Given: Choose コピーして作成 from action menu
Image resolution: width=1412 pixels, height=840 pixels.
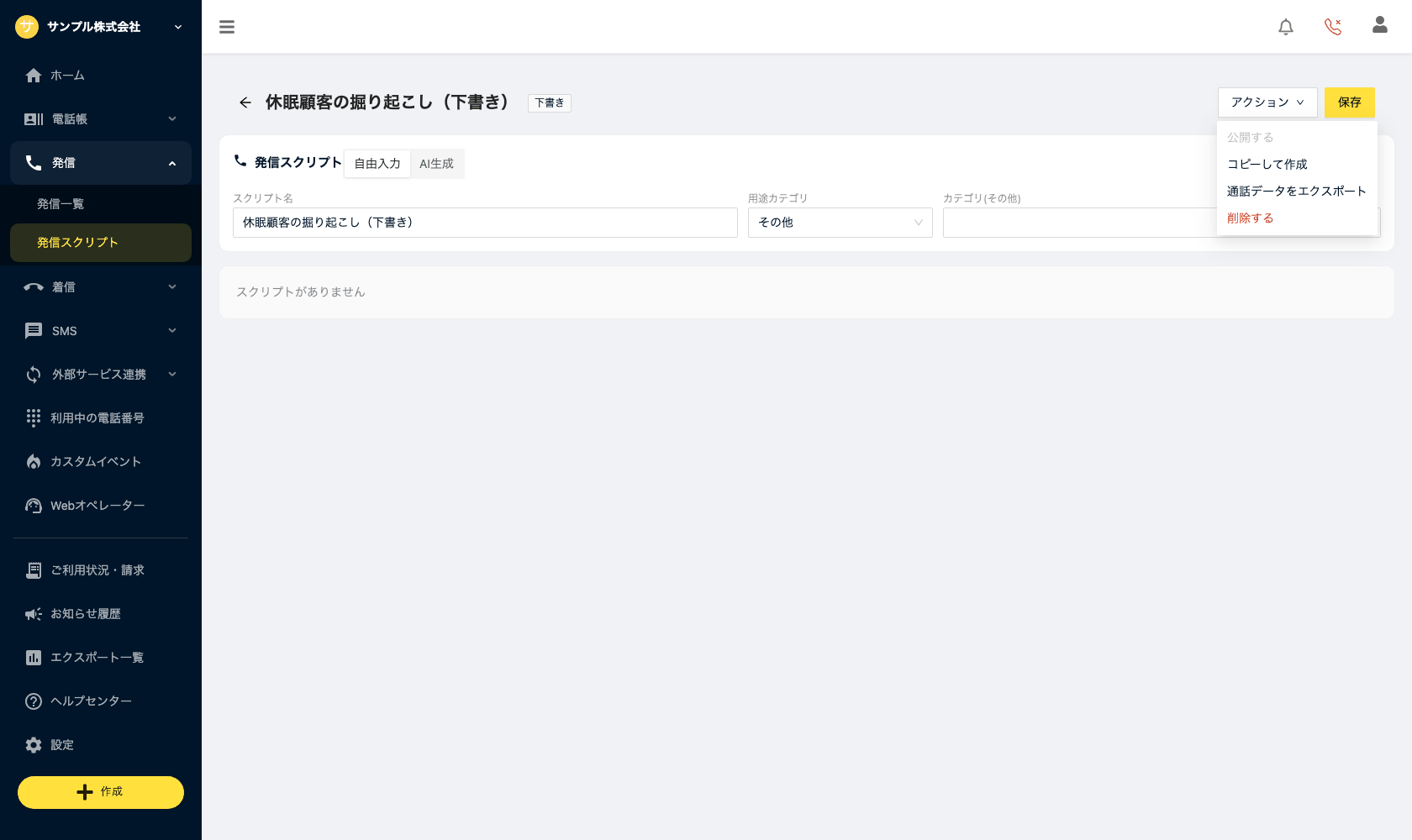Looking at the screenshot, I should [1267, 165].
